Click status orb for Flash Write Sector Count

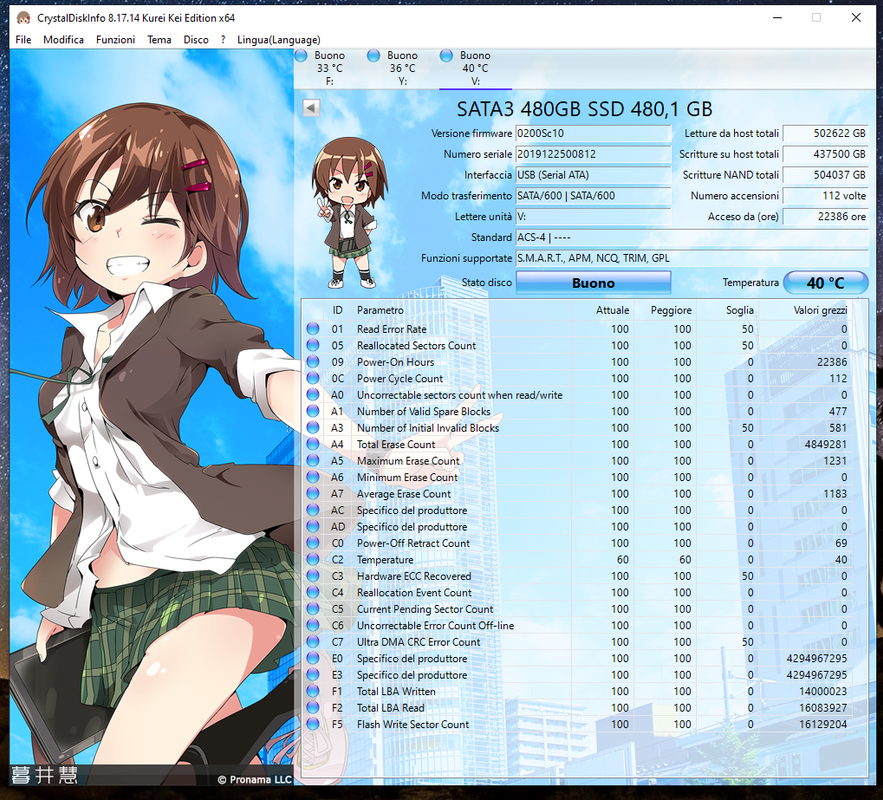313,724
